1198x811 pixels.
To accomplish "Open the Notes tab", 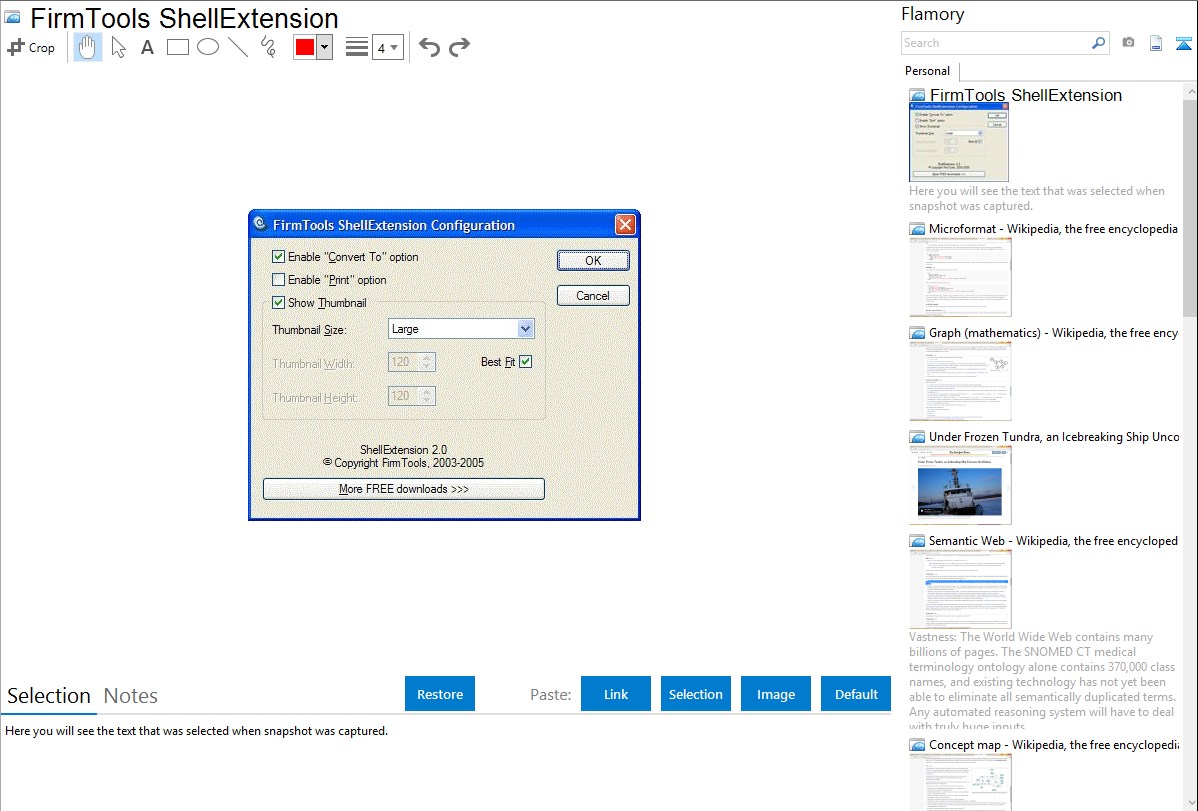I will click(x=131, y=696).
